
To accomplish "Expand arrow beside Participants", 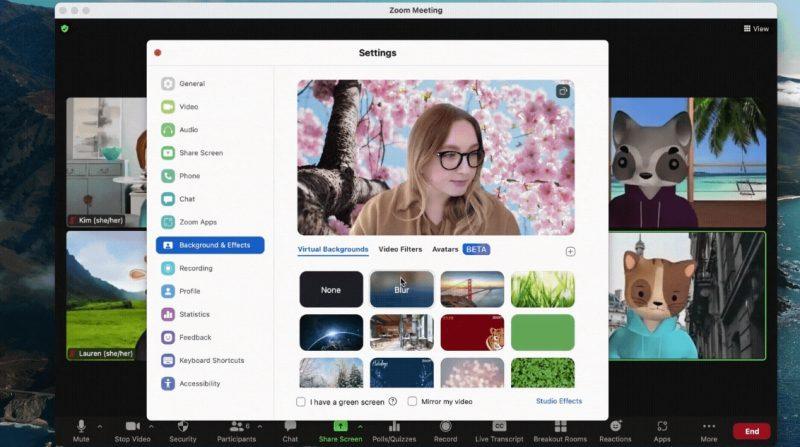I will 260,427.
